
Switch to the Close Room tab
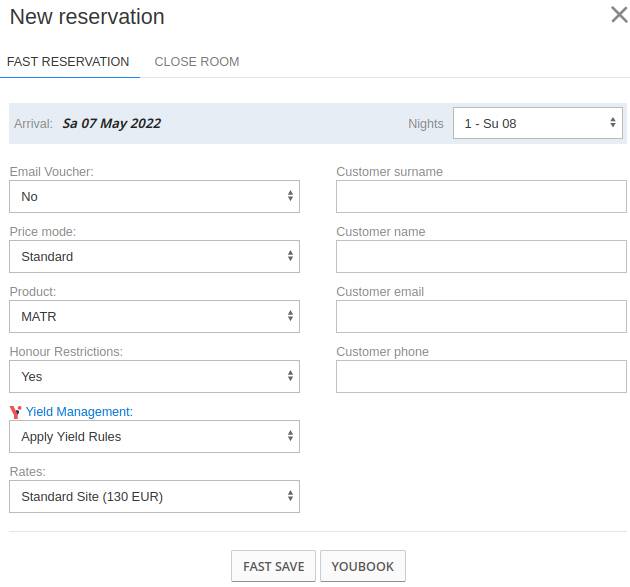click(x=197, y=61)
